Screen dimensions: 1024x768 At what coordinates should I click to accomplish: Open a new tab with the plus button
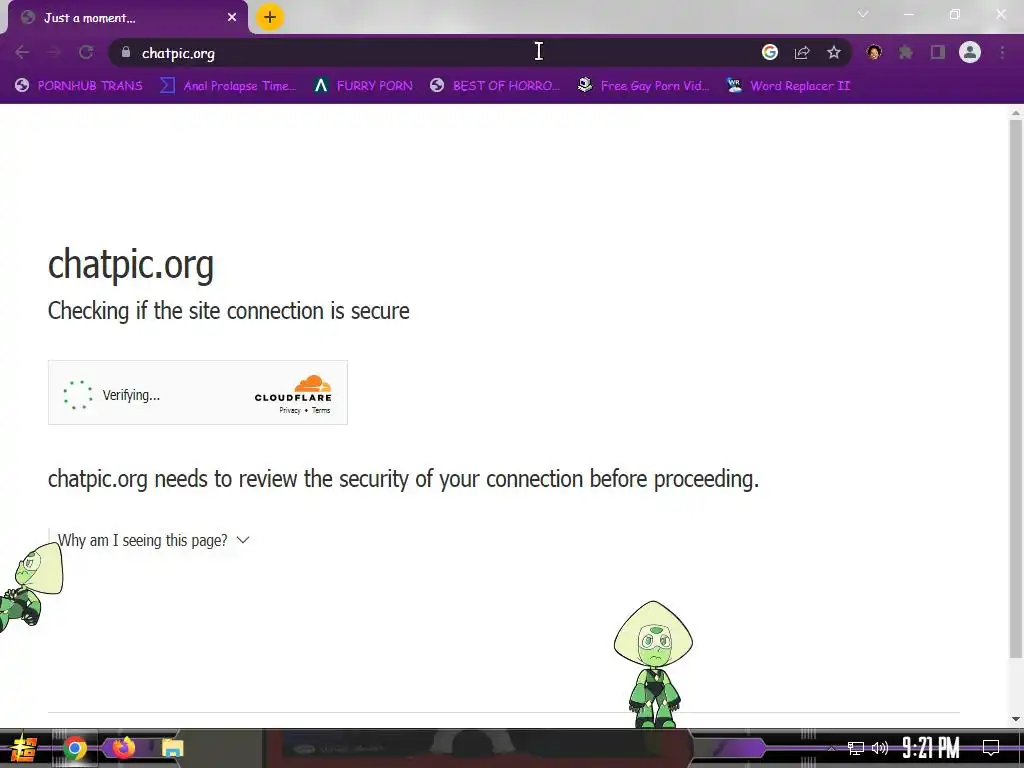pyautogui.click(x=270, y=17)
